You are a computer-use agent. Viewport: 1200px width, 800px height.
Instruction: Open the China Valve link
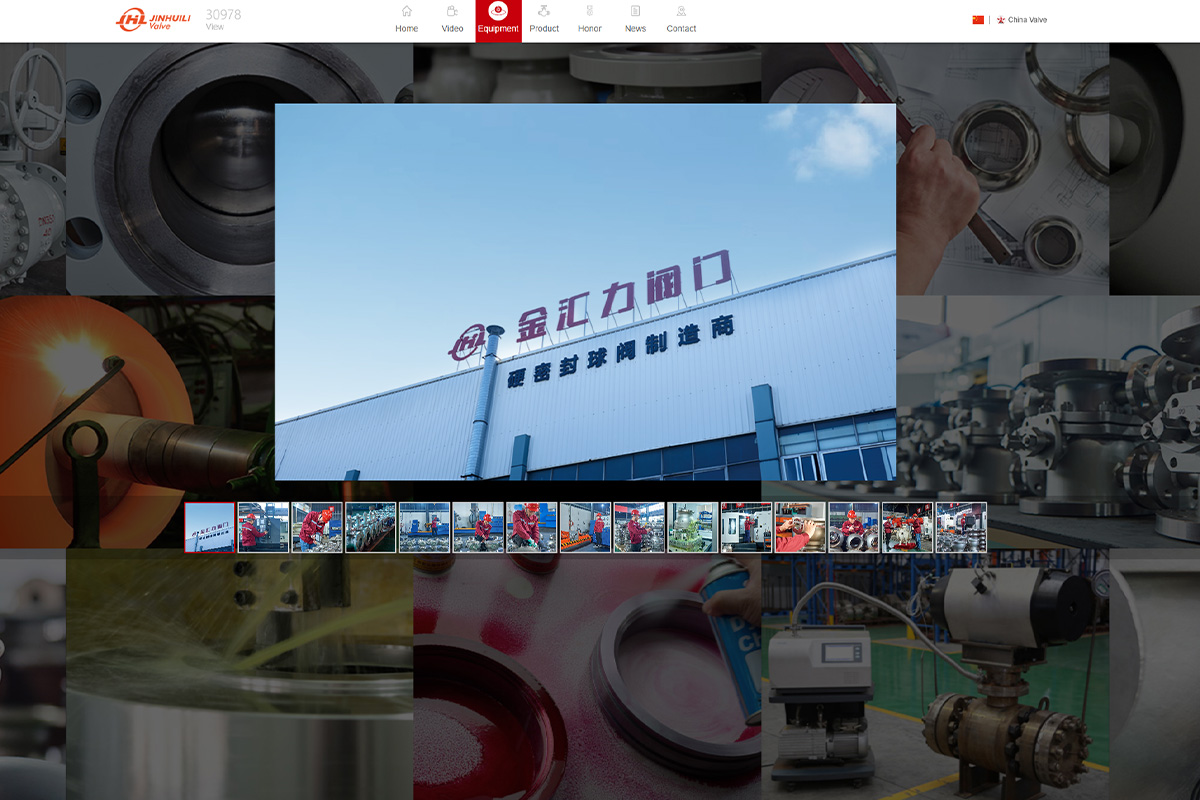[x=1027, y=20]
